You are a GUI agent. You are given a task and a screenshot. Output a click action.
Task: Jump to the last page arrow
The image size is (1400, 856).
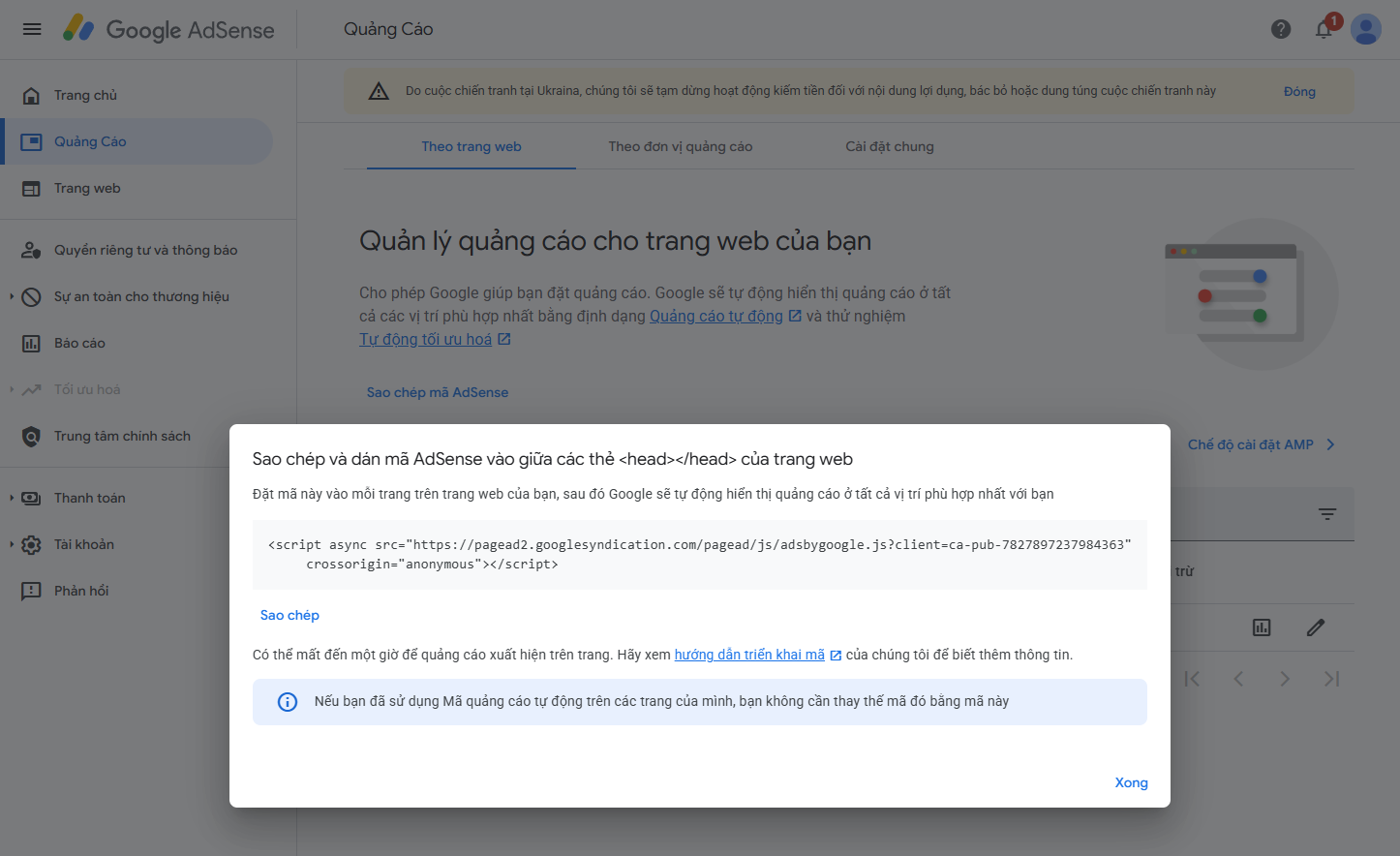(x=1331, y=679)
